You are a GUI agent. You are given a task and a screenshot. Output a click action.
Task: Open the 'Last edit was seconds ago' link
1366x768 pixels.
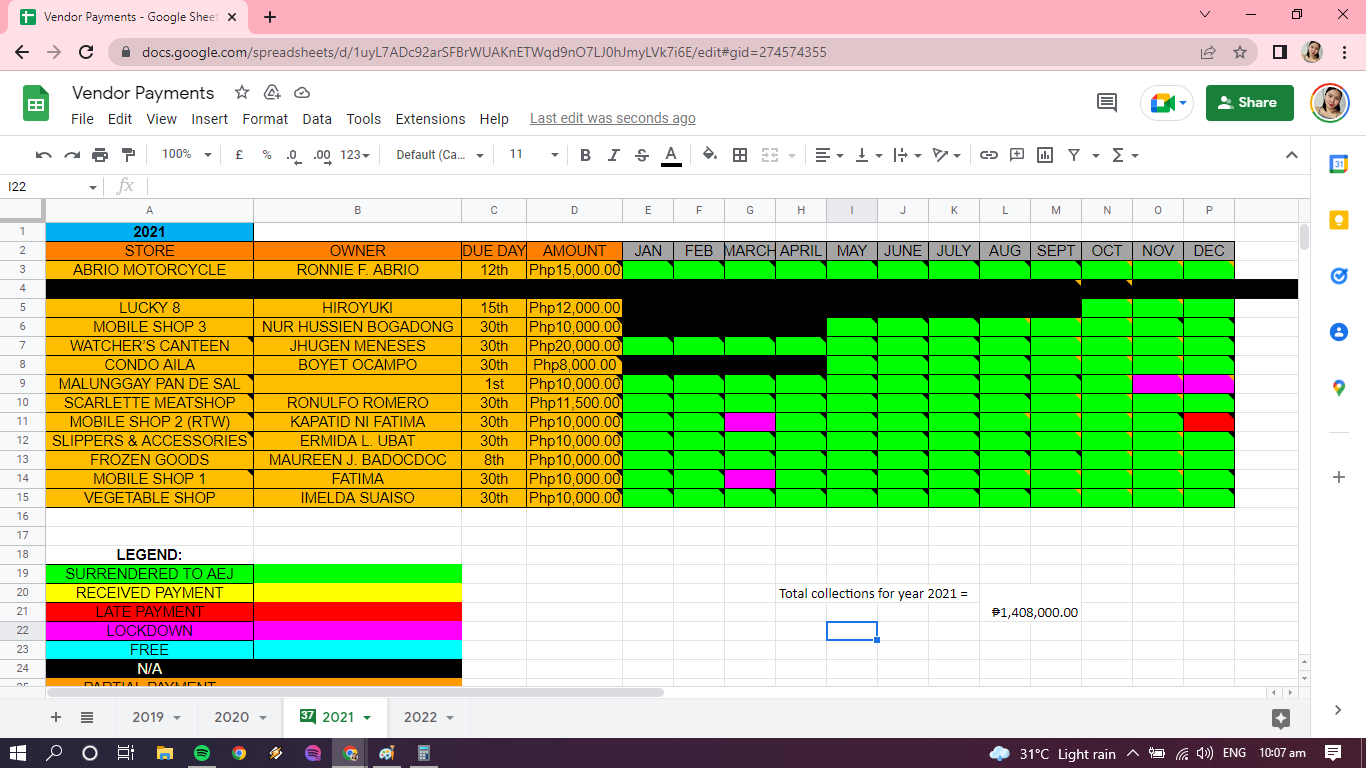(613, 119)
